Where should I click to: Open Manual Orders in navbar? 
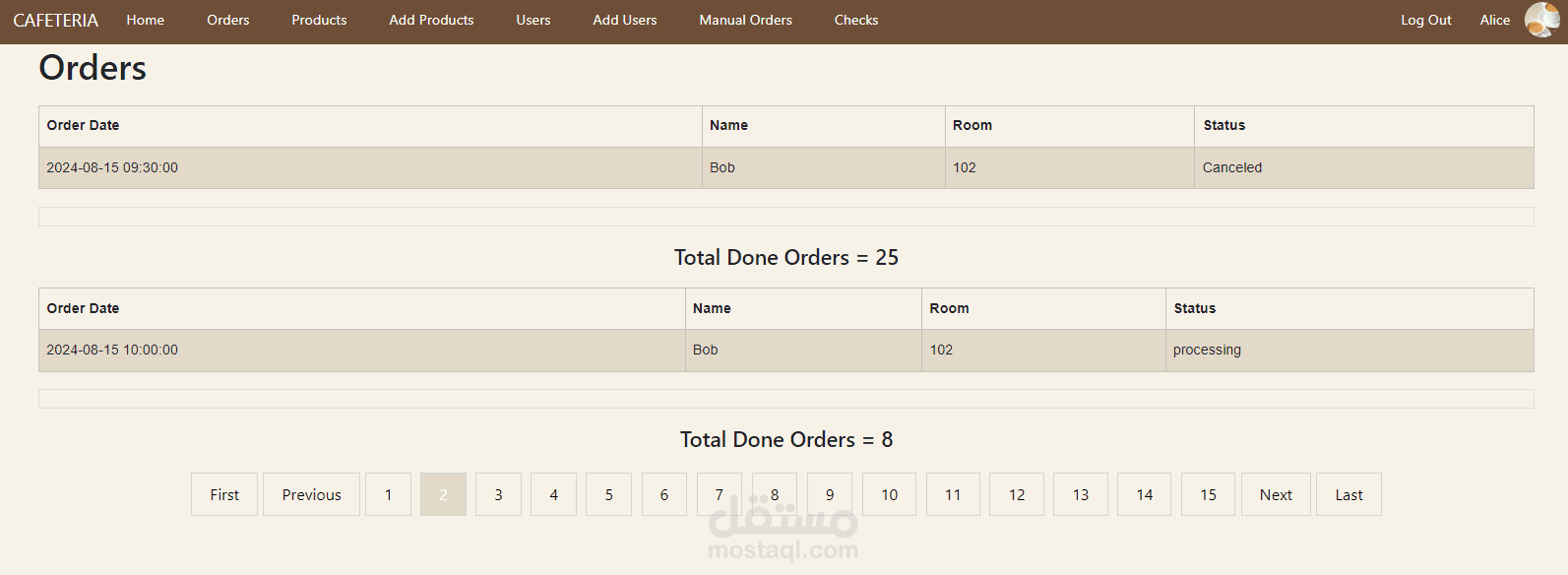(745, 20)
